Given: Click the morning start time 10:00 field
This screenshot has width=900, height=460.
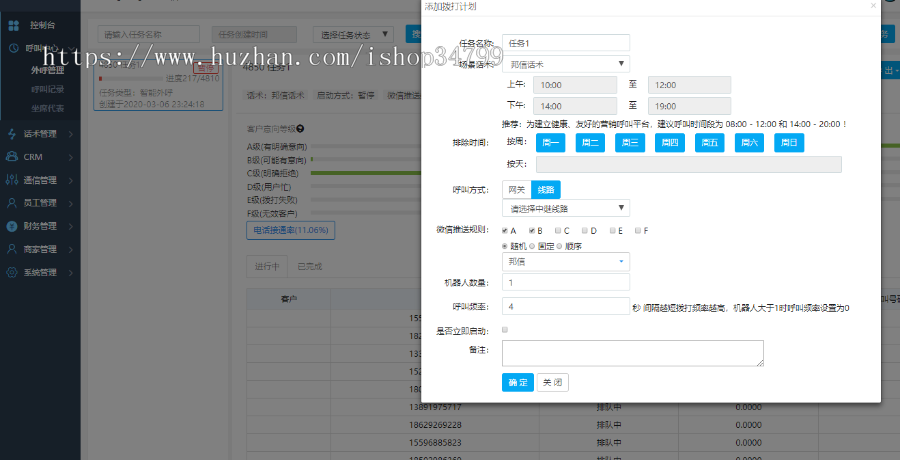Looking at the screenshot, I should pos(575,85).
